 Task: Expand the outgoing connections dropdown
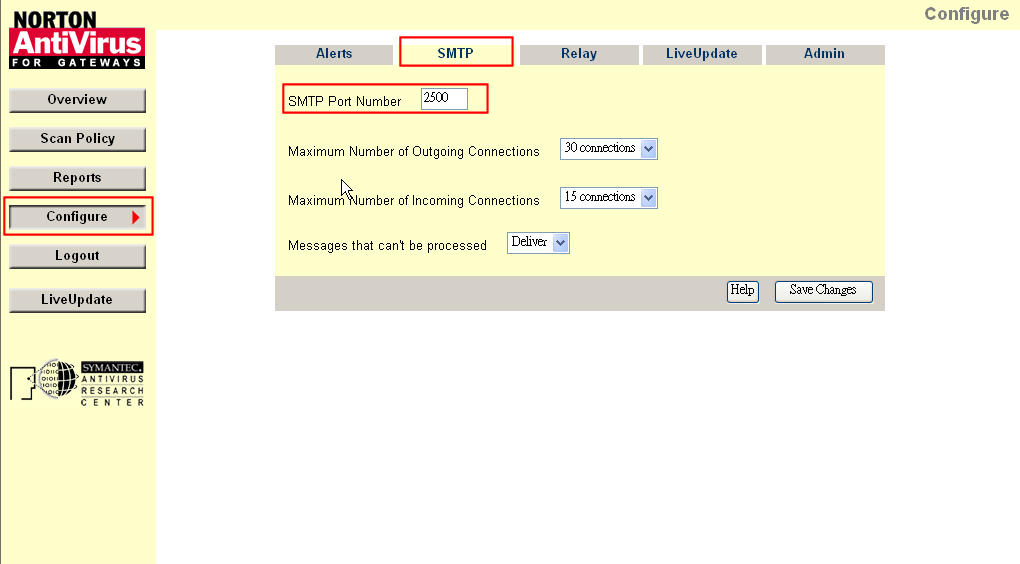pyautogui.click(x=608, y=149)
